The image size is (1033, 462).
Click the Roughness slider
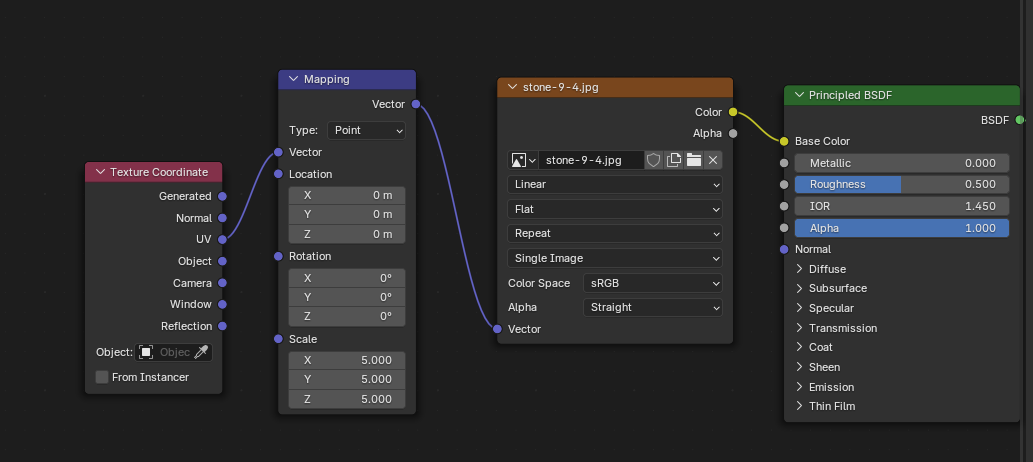tap(902, 185)
